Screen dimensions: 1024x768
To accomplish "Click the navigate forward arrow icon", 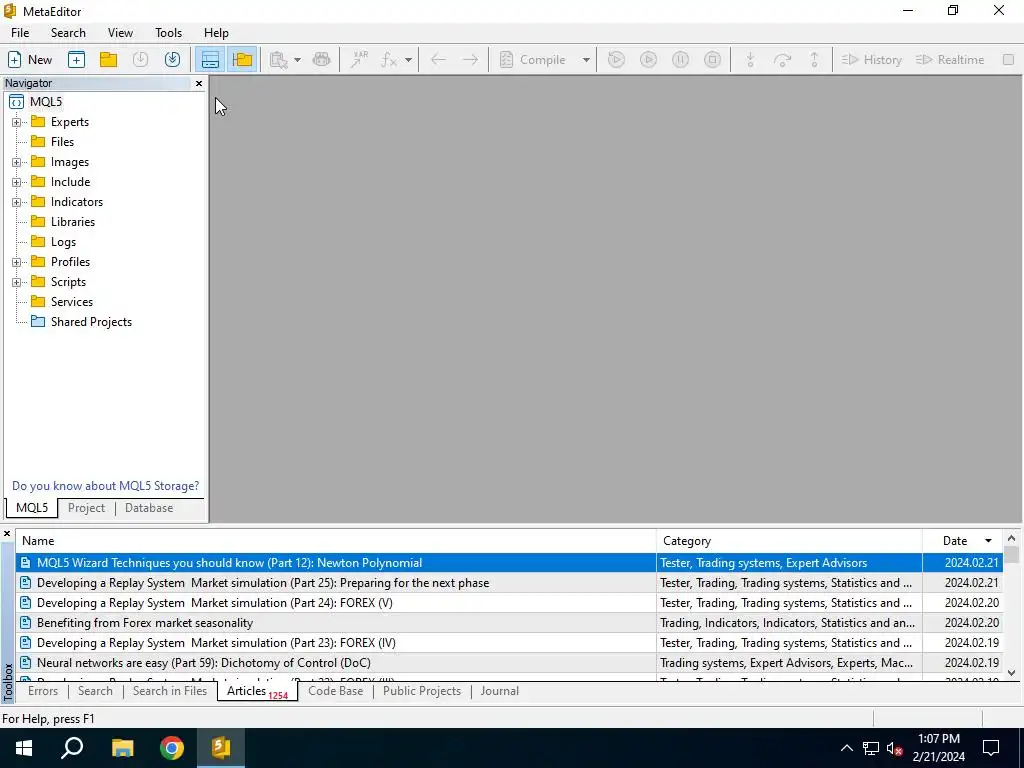I will 470,59.
